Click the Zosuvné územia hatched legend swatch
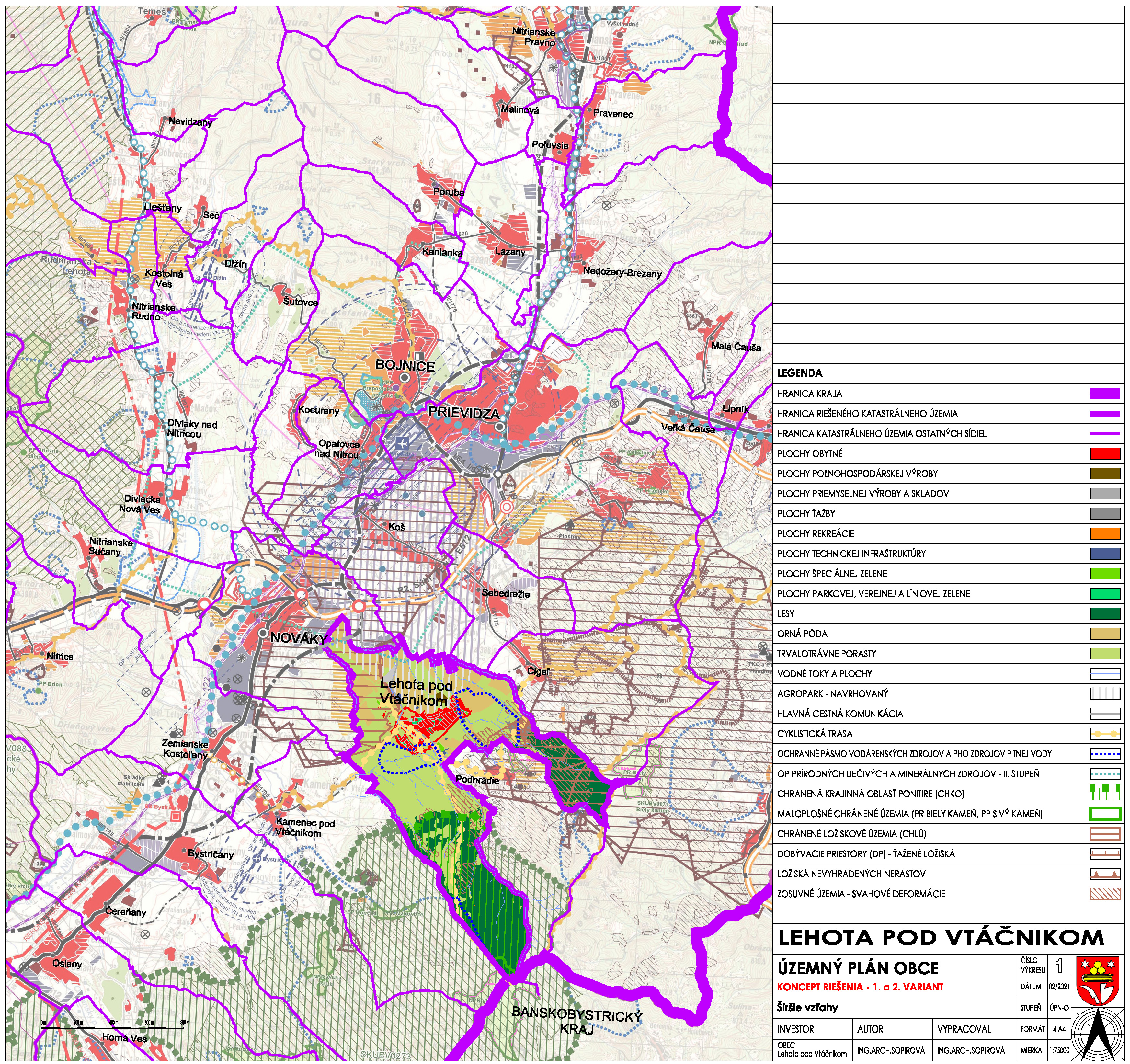Screen dimensions: 1130x1064 [x=1104, y=894]
